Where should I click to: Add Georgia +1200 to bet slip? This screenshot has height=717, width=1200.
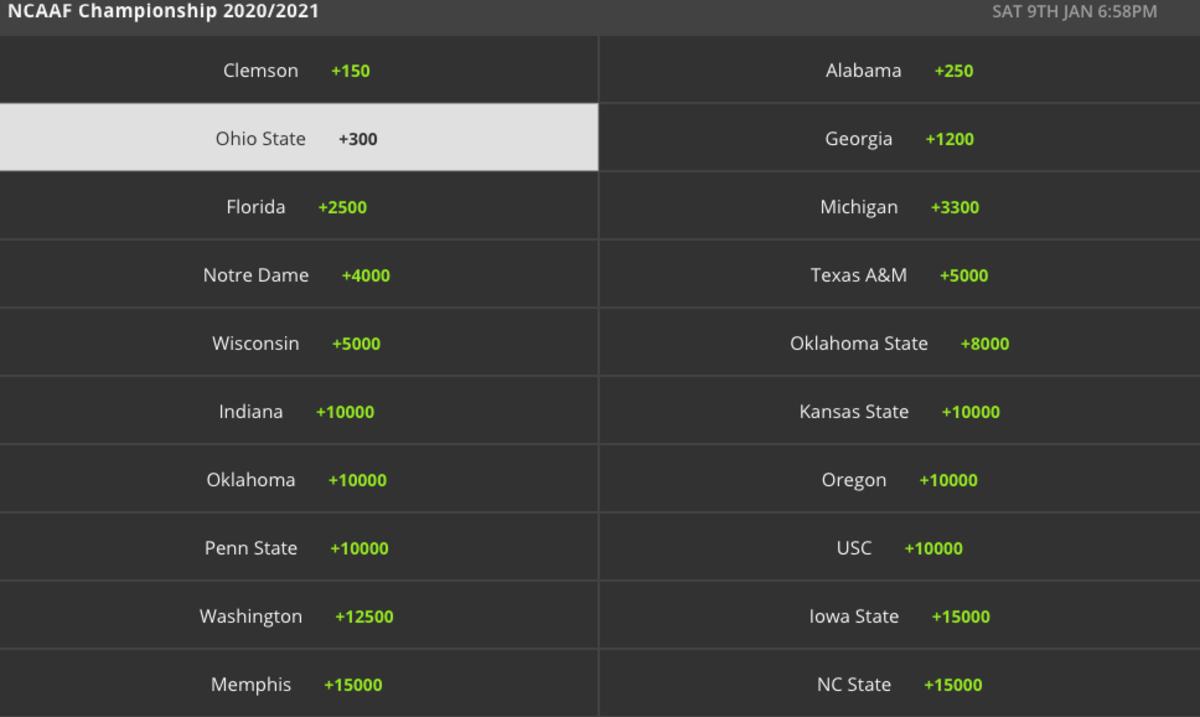[x=899, y=138]
